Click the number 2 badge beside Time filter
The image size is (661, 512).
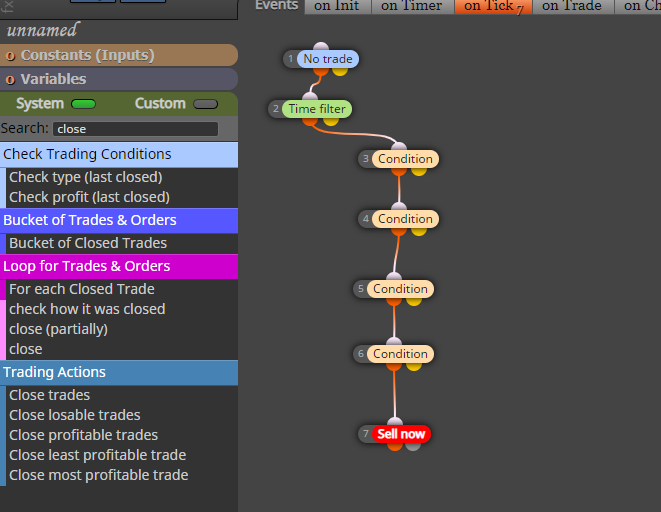coord(275,109)
